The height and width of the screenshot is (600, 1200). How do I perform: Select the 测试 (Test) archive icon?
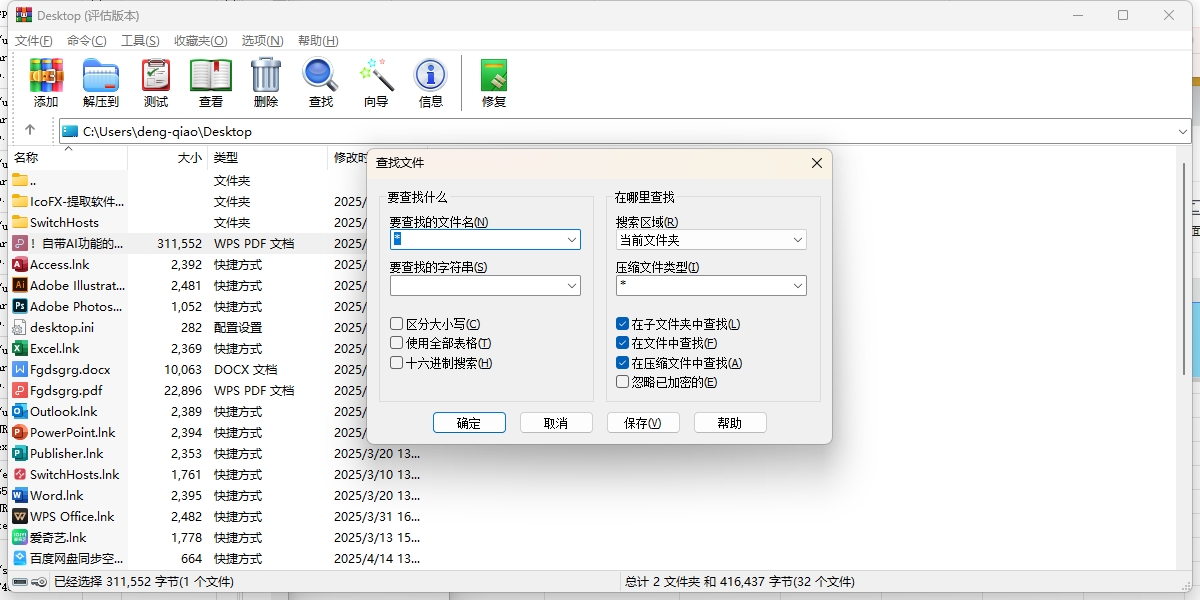pyautogui.click(x=155, y=80)
